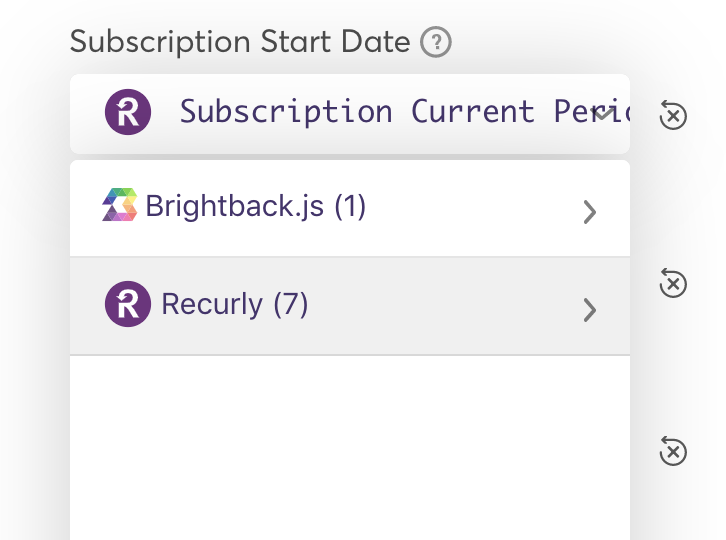Screen dimensions: 726x540
Task: Click the help icon beside Subscription Start Date
Action: (x=436, y=43)
